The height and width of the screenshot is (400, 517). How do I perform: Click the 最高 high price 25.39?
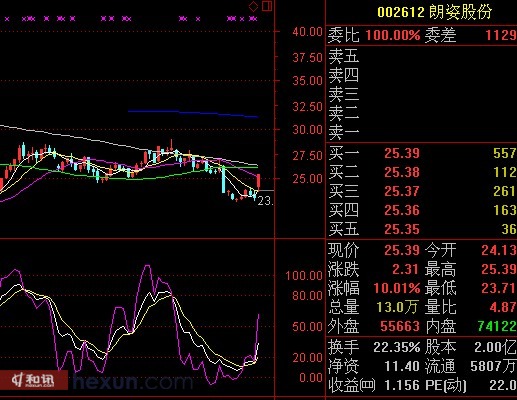[499, 269]
